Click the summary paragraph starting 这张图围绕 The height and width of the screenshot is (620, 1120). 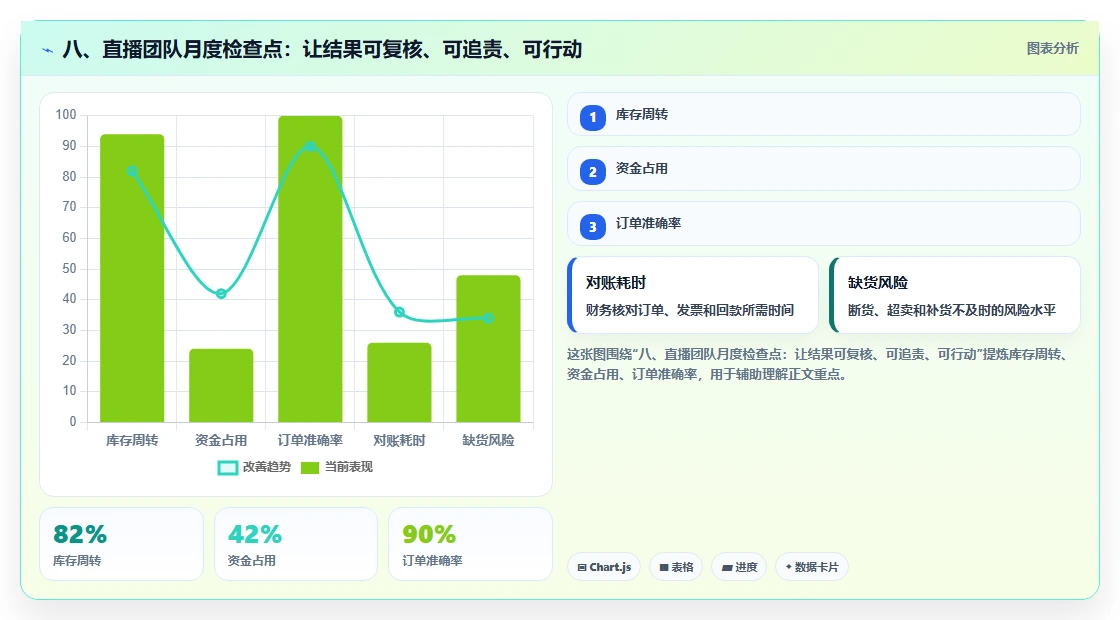pyautogui.click(x=817, y=364)
